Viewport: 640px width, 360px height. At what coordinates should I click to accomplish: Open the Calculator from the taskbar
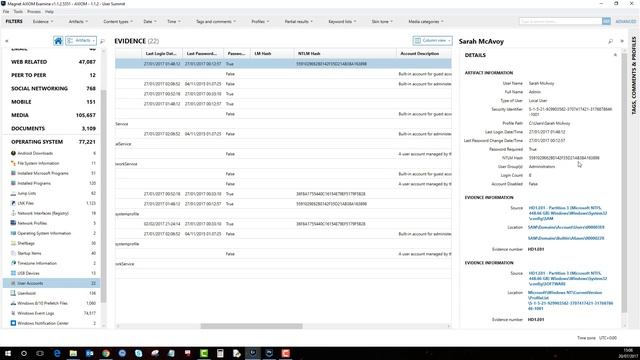(x=220, y=353)
